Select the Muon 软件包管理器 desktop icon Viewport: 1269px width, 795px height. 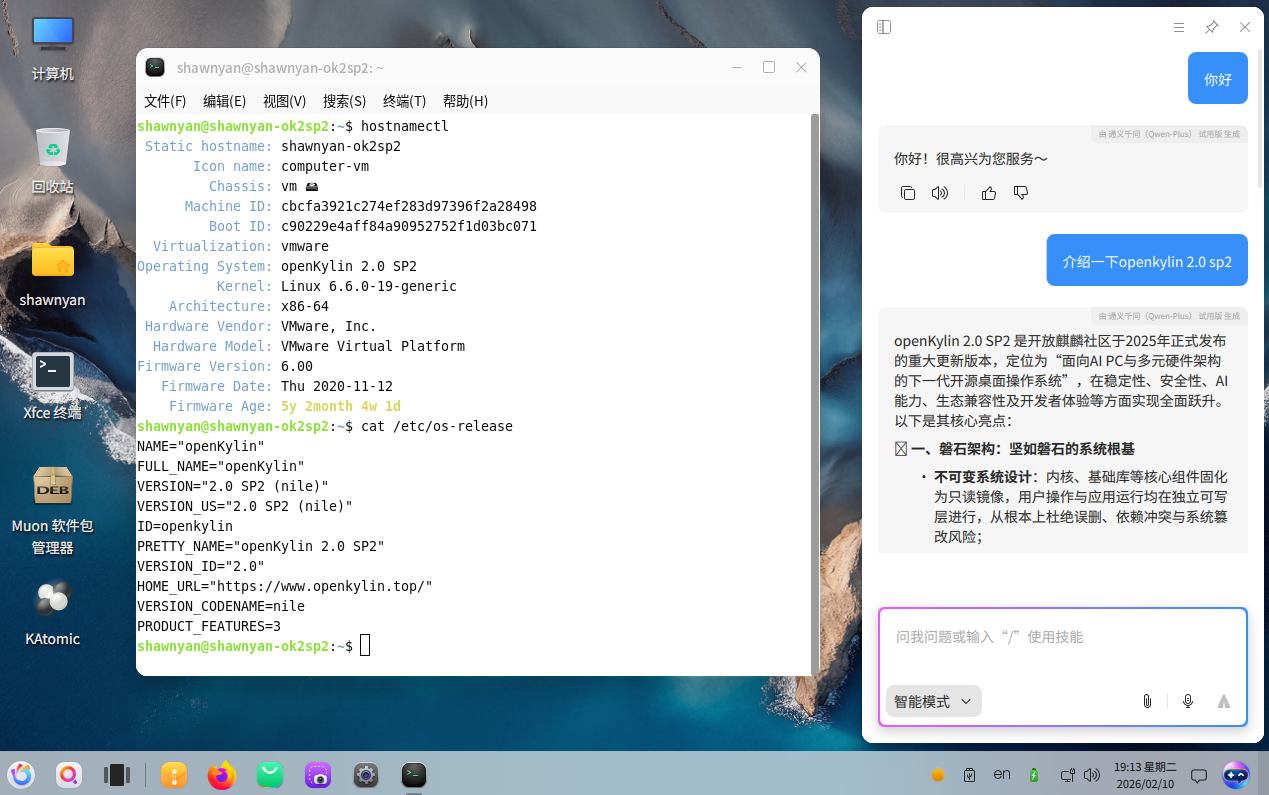52,510
